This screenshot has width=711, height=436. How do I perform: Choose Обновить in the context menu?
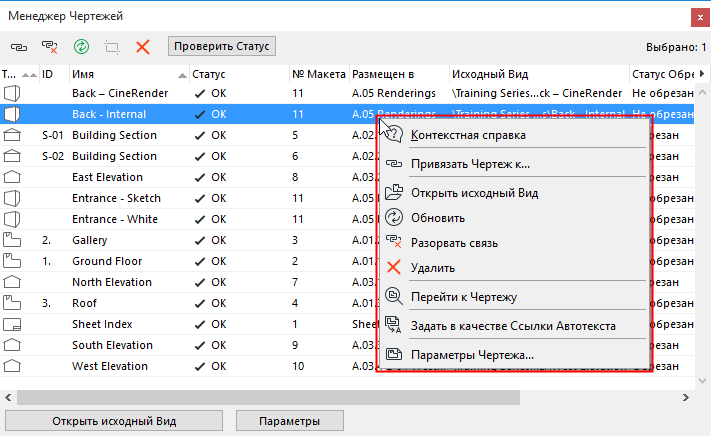pyautogui.click(x=438, y=218)
